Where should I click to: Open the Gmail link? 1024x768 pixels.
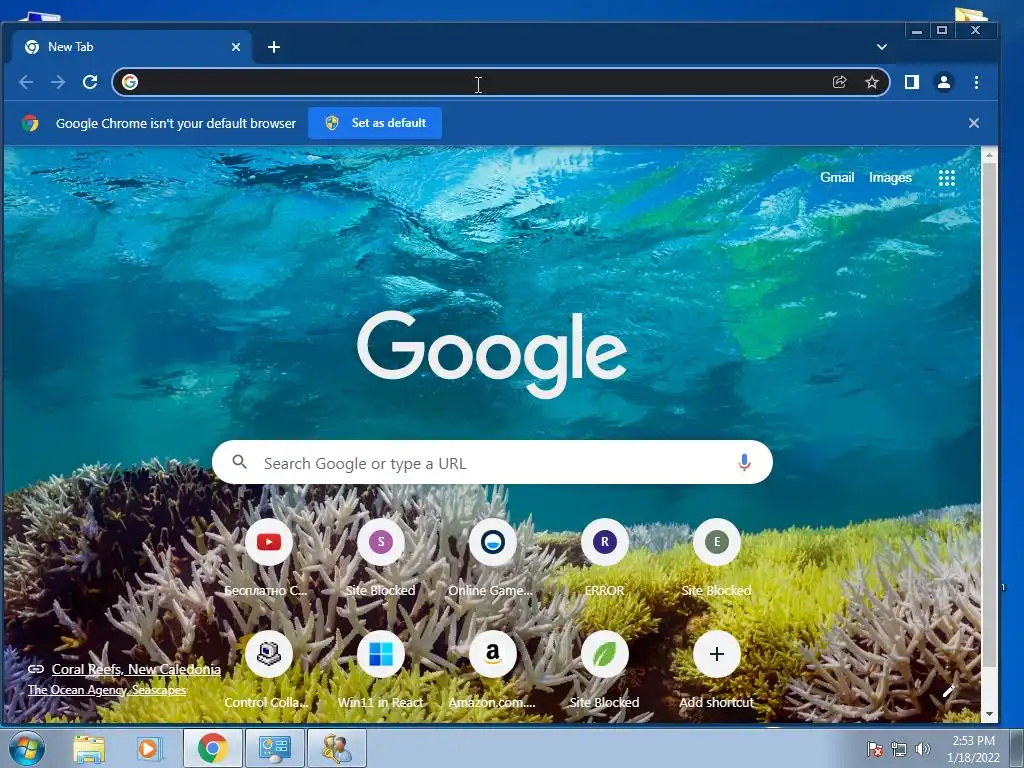point(837,178)
